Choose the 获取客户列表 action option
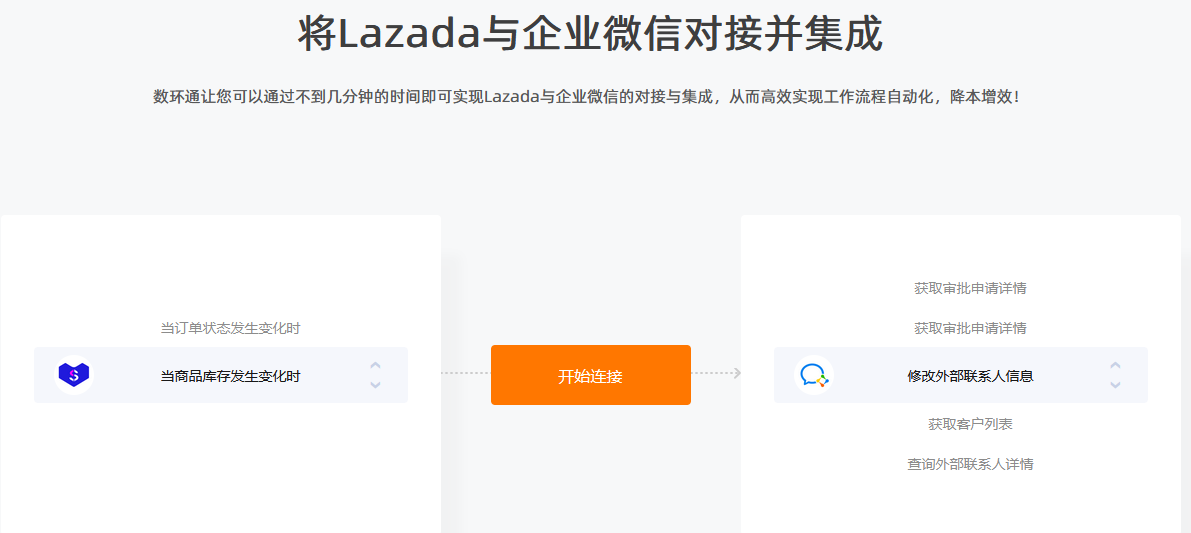Viewport: 1191px width, 533px height. click(970, 424)
